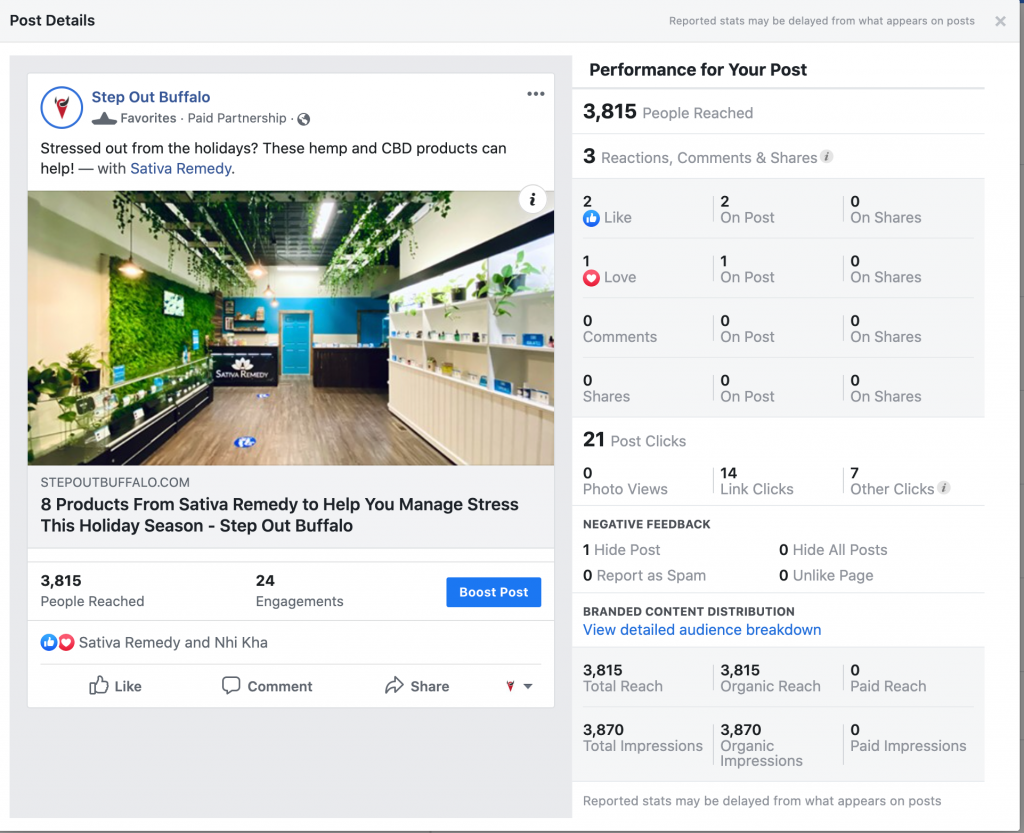Viewport: 1024px width, 833px height.
Task: Click the red Love reaction icon under the post
Action: point(66,642)
